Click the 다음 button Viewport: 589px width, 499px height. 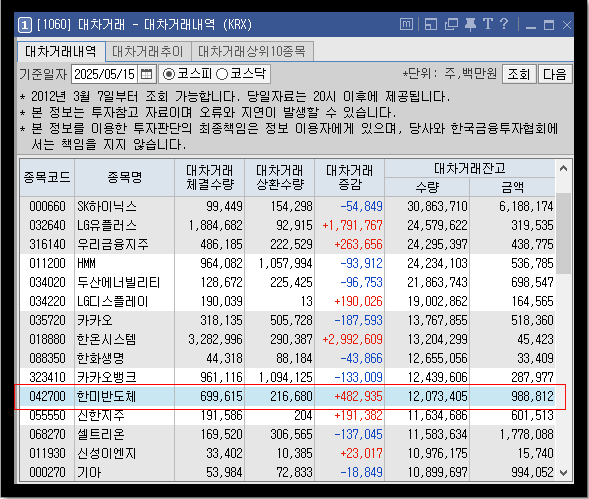555,74
